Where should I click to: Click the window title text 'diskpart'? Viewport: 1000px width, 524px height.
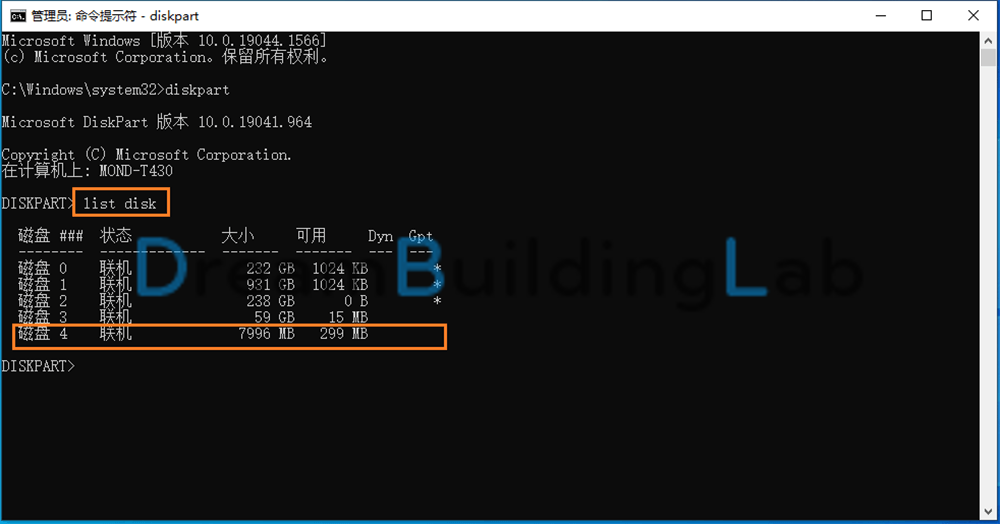tap(174, 16)
